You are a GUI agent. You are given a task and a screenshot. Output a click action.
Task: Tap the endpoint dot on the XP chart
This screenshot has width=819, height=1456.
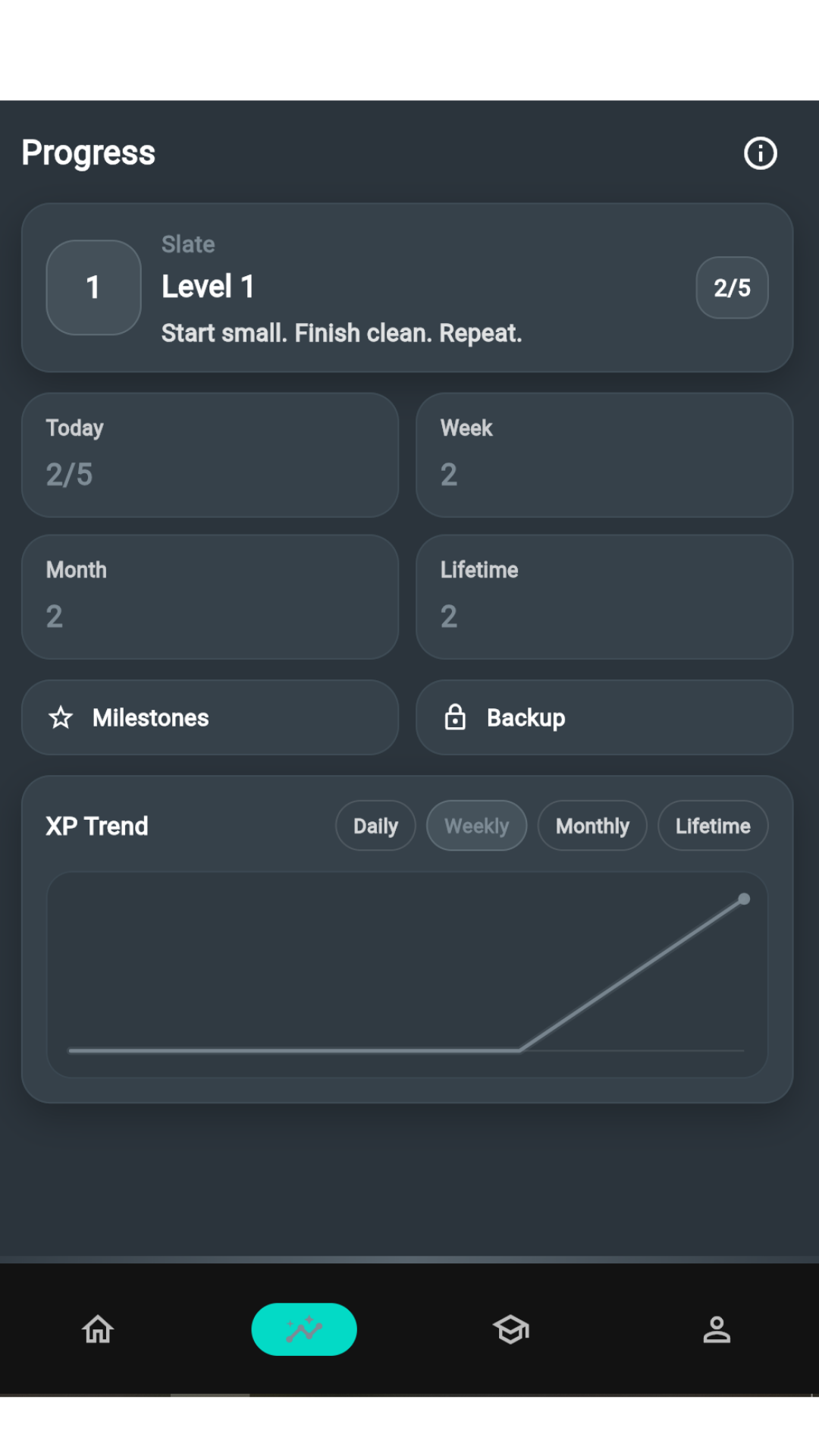pyautogui.click(x=744, y=899)
